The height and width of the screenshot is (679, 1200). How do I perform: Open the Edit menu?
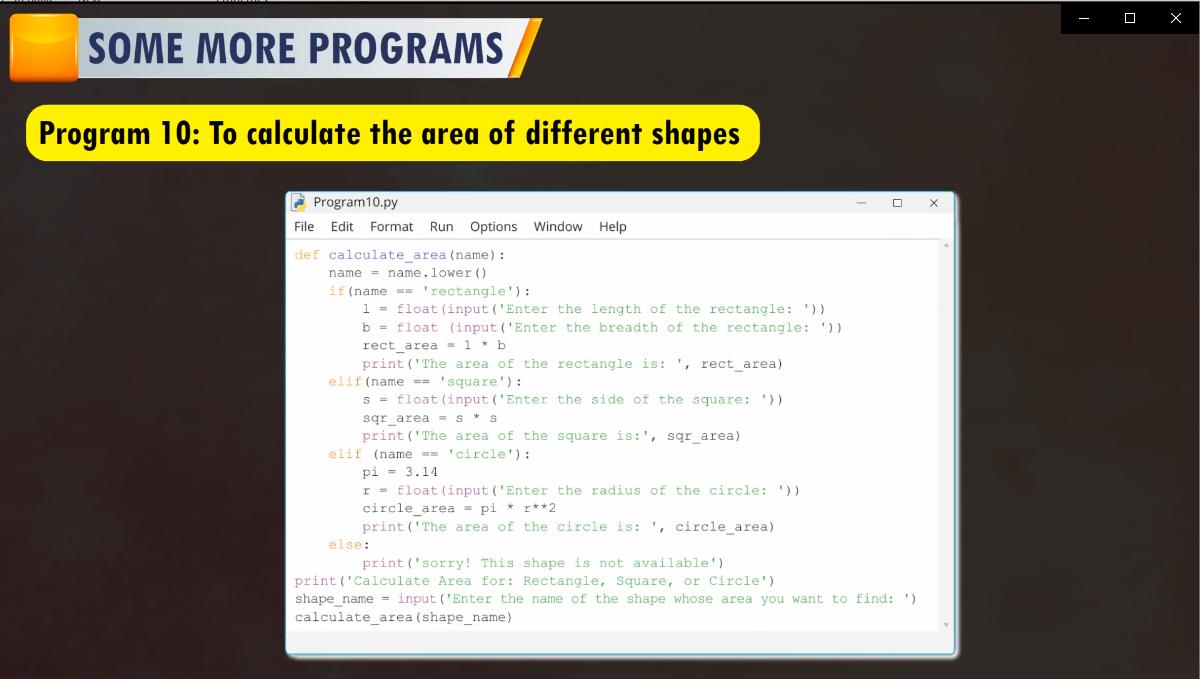342,227
